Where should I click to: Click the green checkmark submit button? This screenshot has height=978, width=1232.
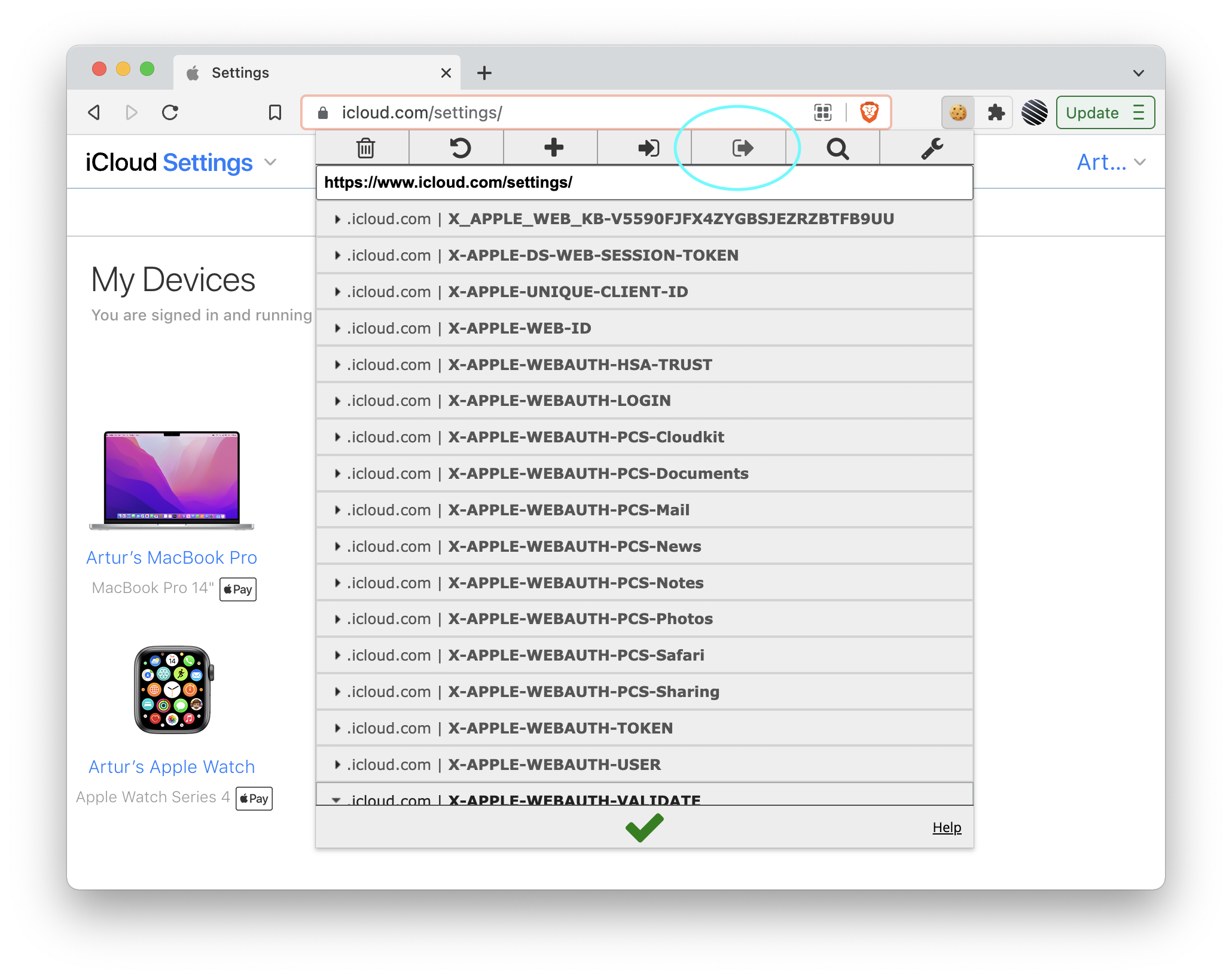[x=644, y=827]
